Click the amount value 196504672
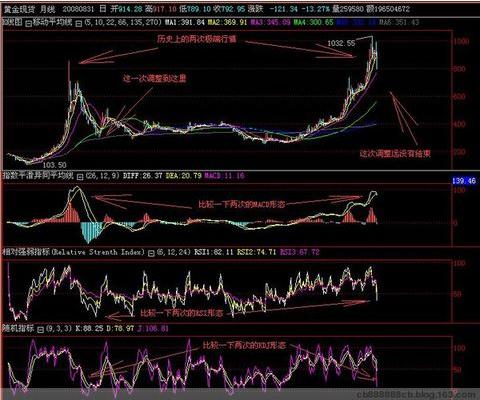 (392, 9)
